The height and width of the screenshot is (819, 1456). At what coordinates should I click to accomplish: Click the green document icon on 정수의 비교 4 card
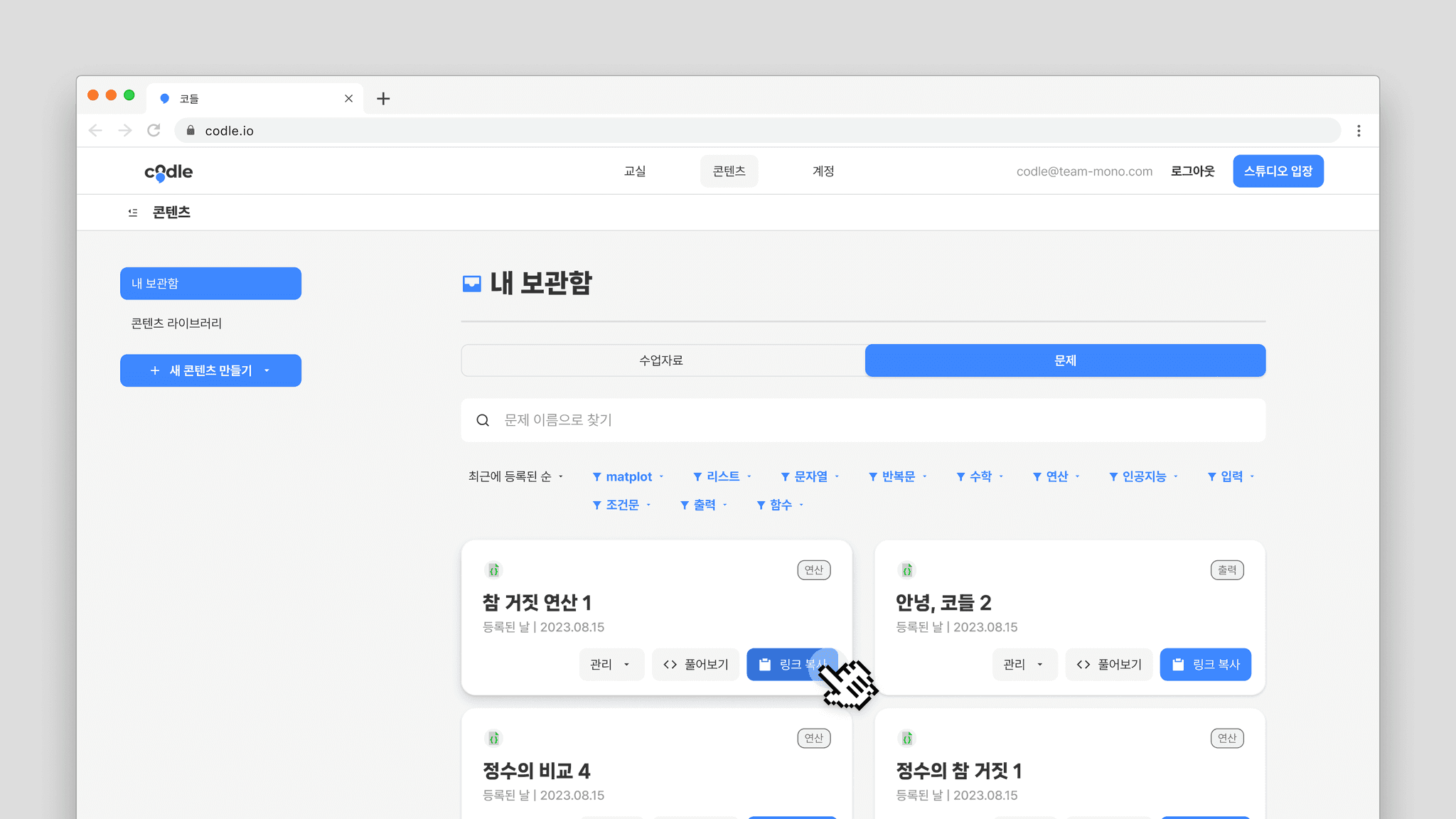pyautogui.click(x=493, y=738)
